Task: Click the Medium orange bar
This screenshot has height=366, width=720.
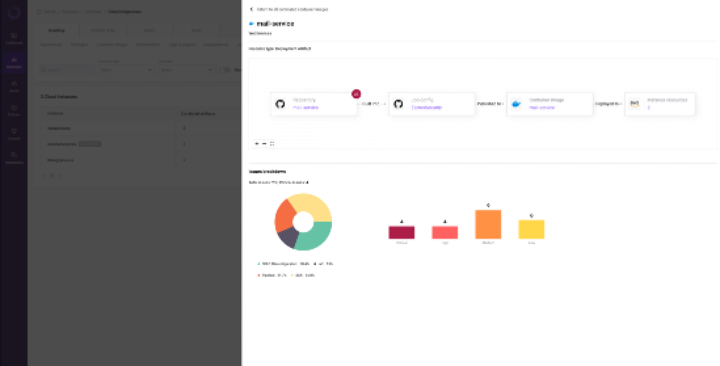Action: [488, 225]
